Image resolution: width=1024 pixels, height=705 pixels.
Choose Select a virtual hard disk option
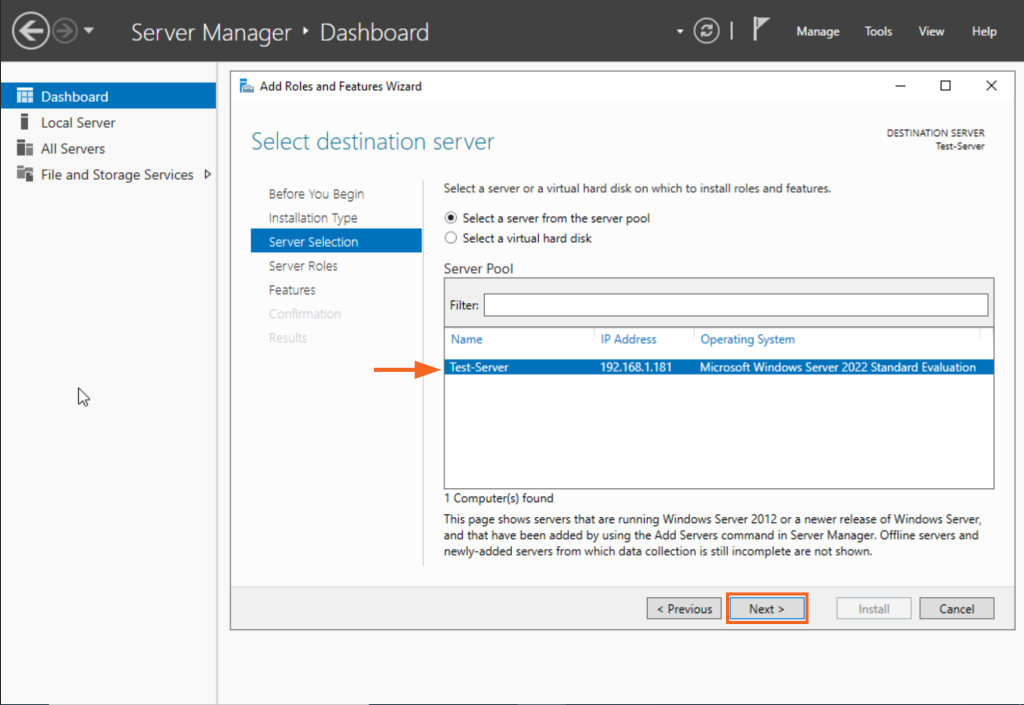click(451, 238)
